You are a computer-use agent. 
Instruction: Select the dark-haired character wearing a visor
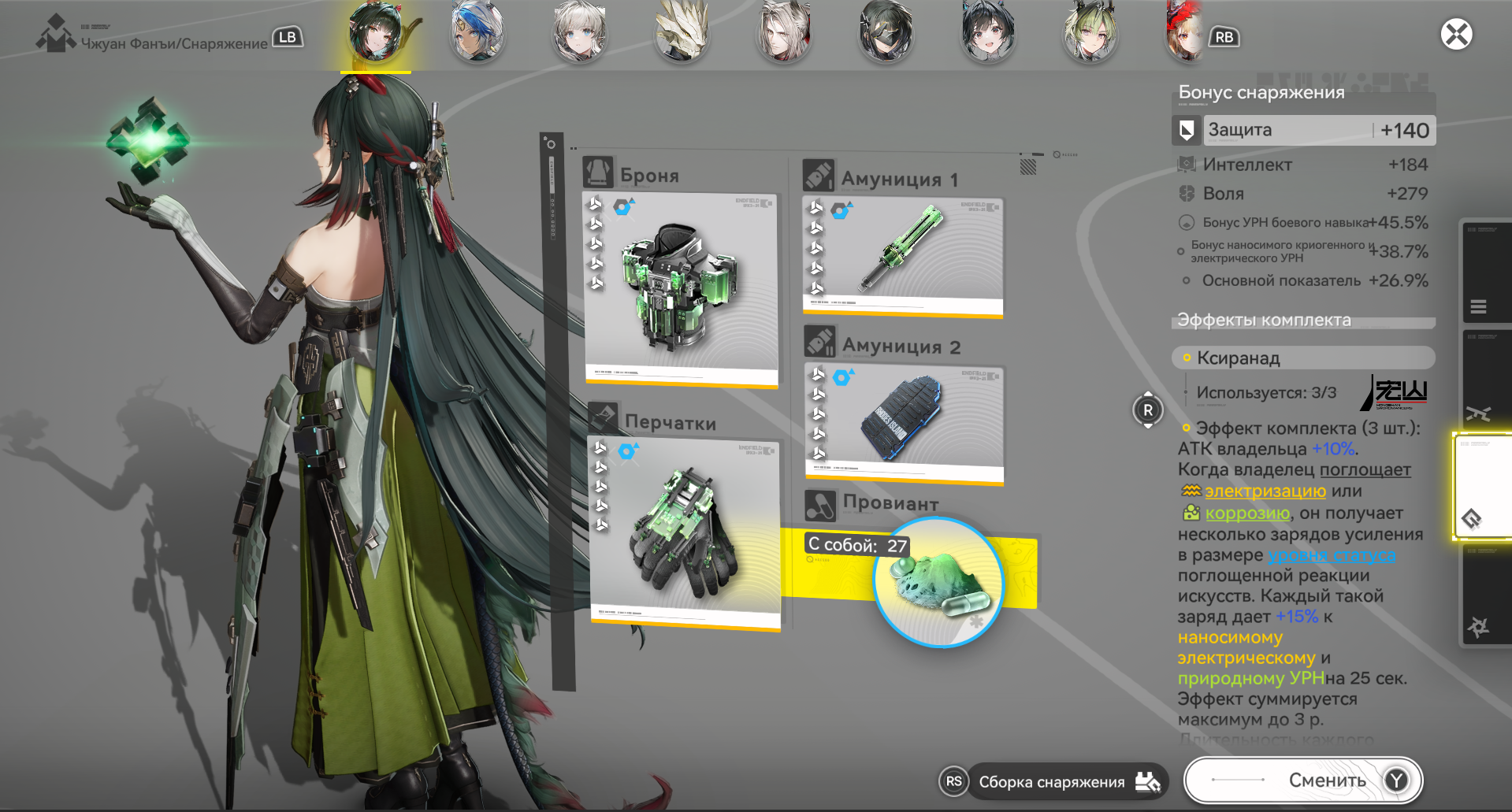click(886, 33)
